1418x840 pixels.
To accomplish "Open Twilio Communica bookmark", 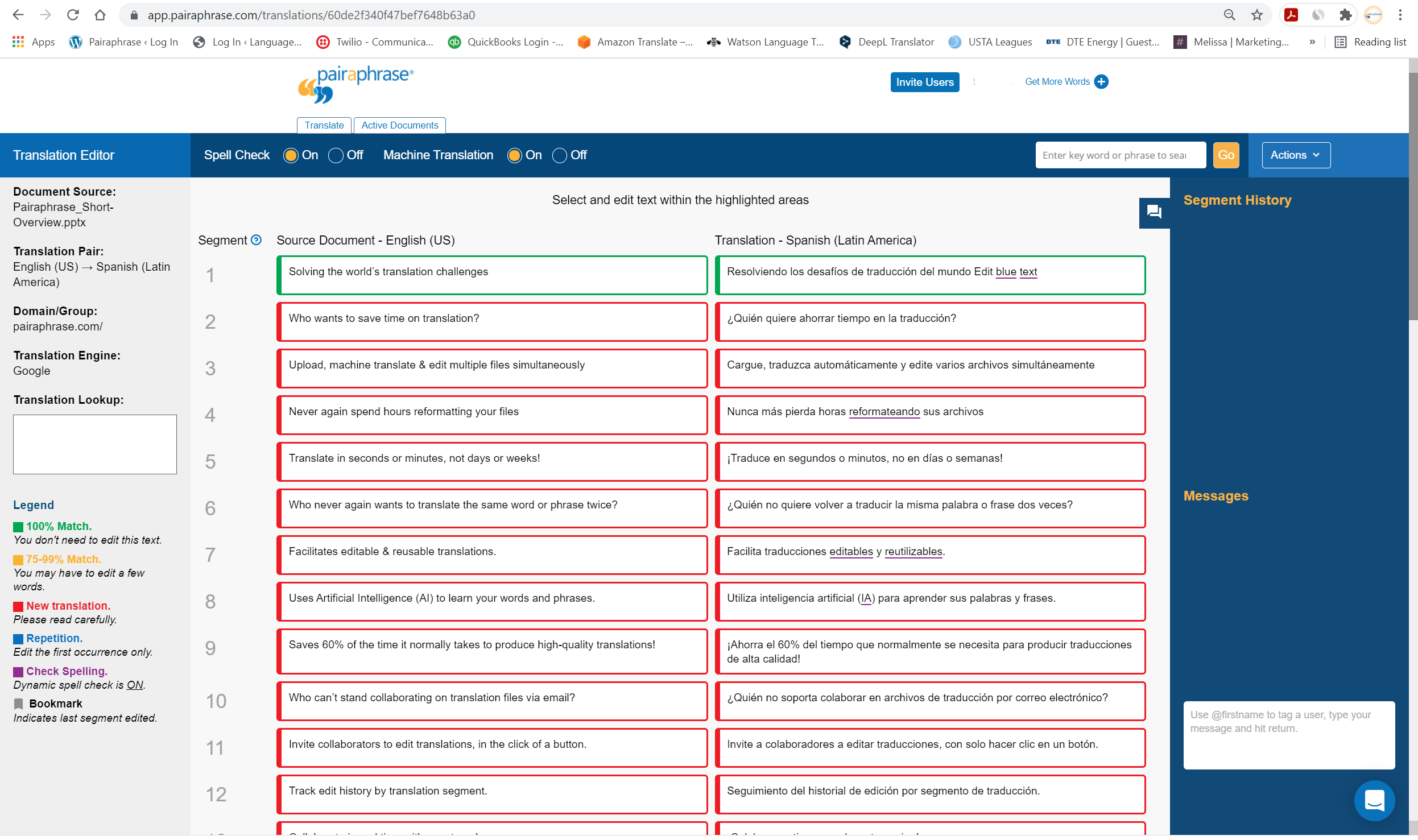I will (375, 42).
